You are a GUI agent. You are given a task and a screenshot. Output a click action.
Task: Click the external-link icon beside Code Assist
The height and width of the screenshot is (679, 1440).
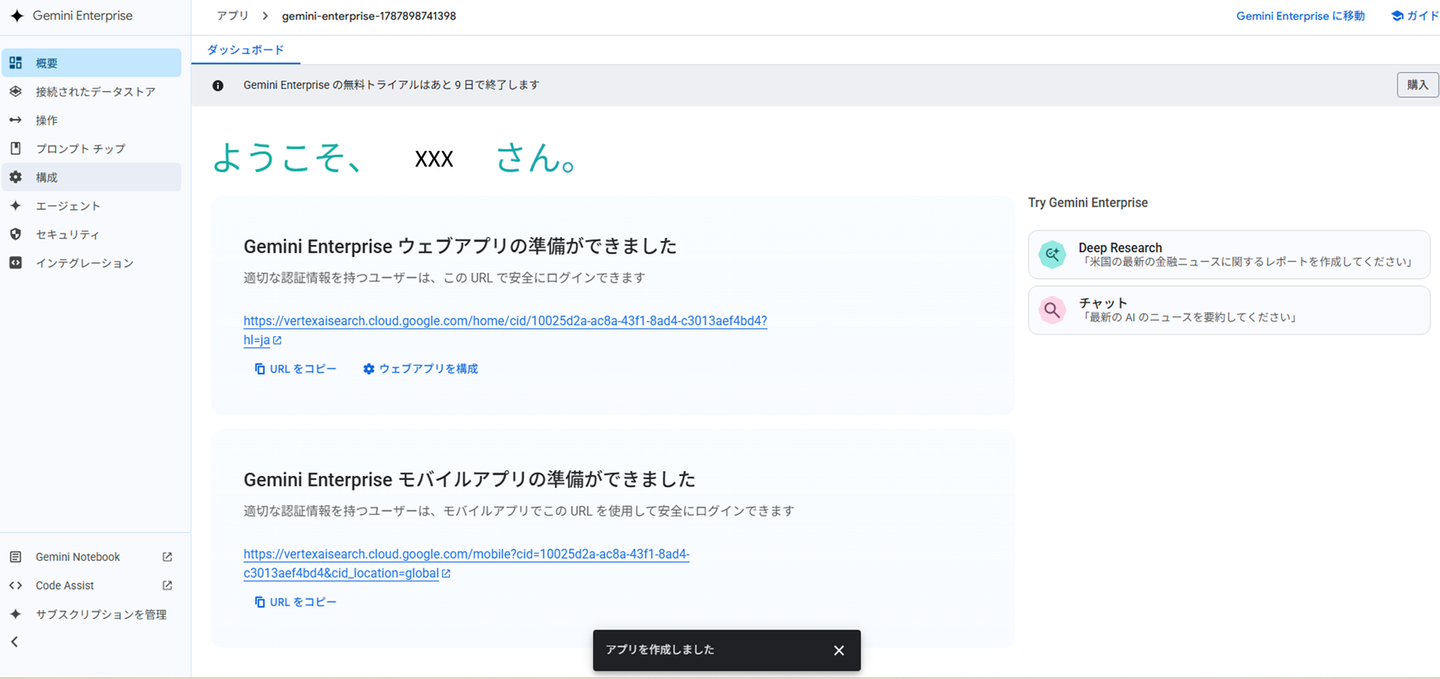(167, 586)
